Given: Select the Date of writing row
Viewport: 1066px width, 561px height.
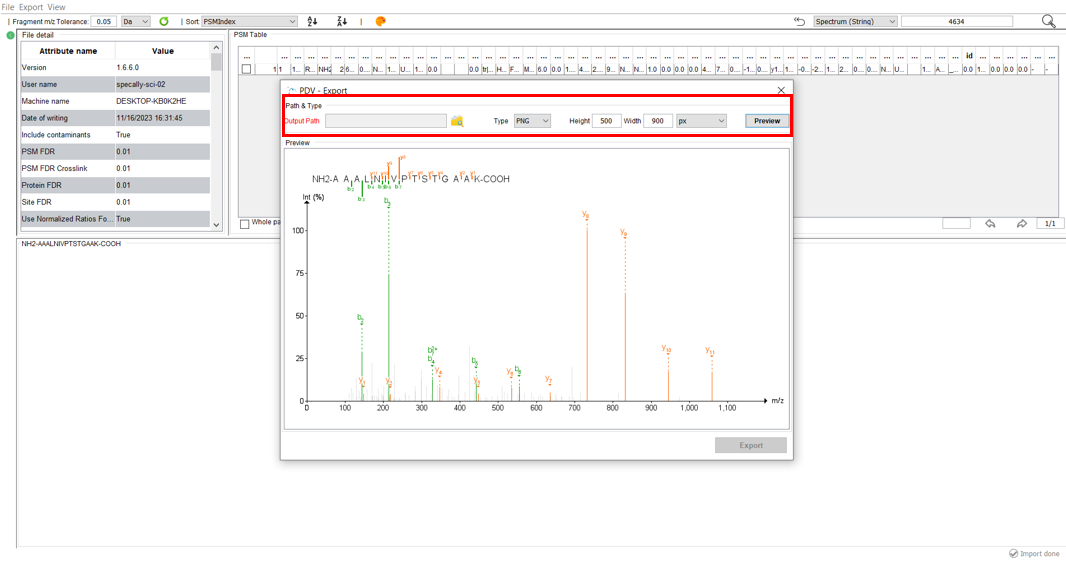Looking at the screenshot, I should pyautogui.click(x=115, y=118).
